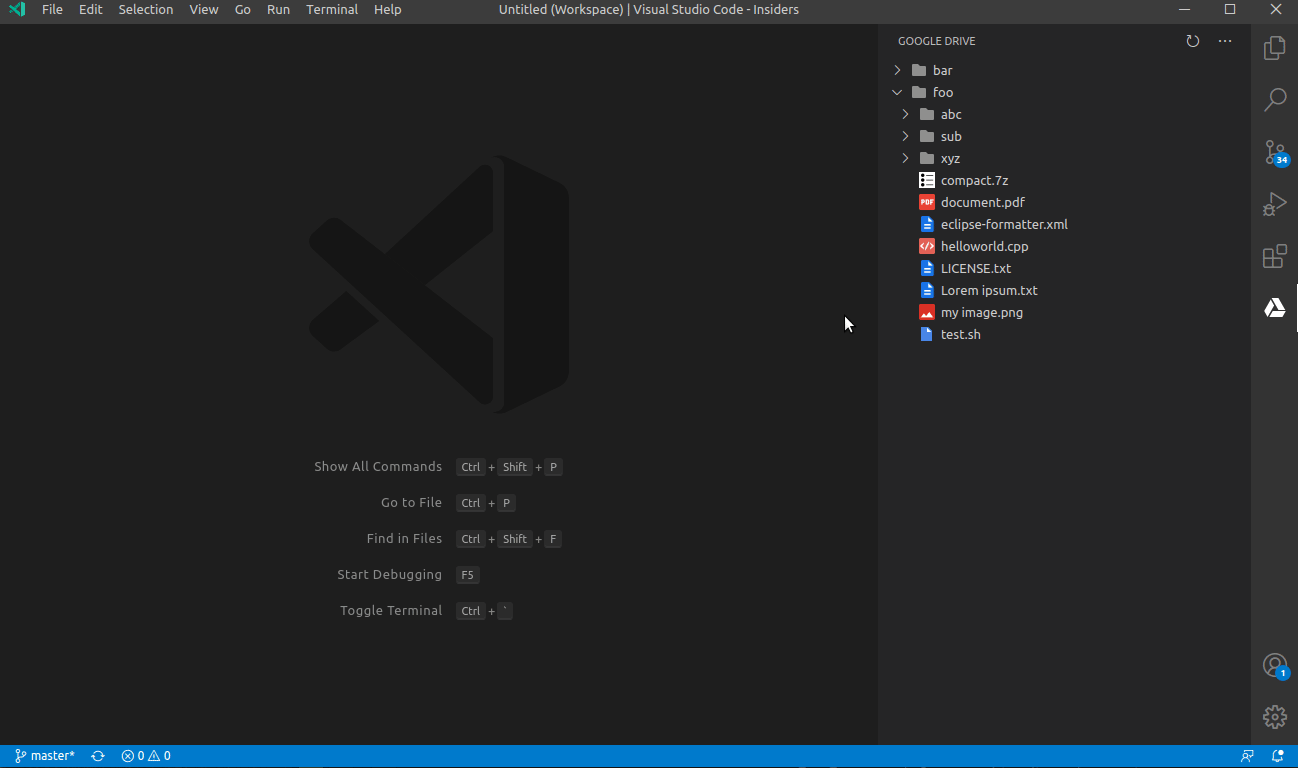Image resolution: width=1298 pixels, height=768 pixels.
Task: Open the Run and Debug view
Action: point(1274,204)
